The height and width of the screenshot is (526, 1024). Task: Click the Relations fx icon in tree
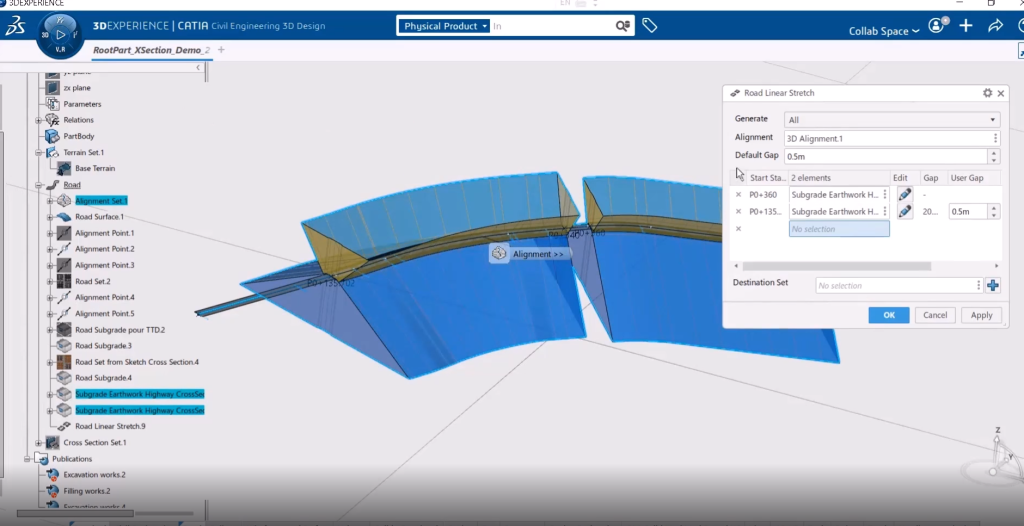click(x=53, y=120)
